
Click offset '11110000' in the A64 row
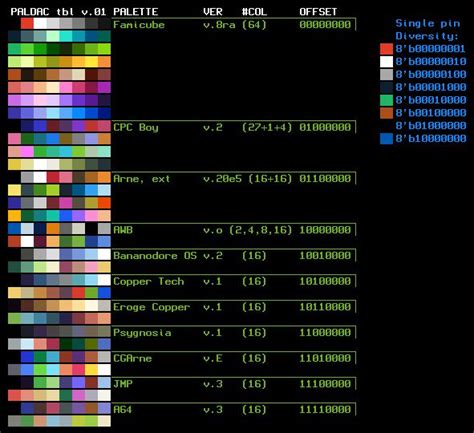pos(325,410)
